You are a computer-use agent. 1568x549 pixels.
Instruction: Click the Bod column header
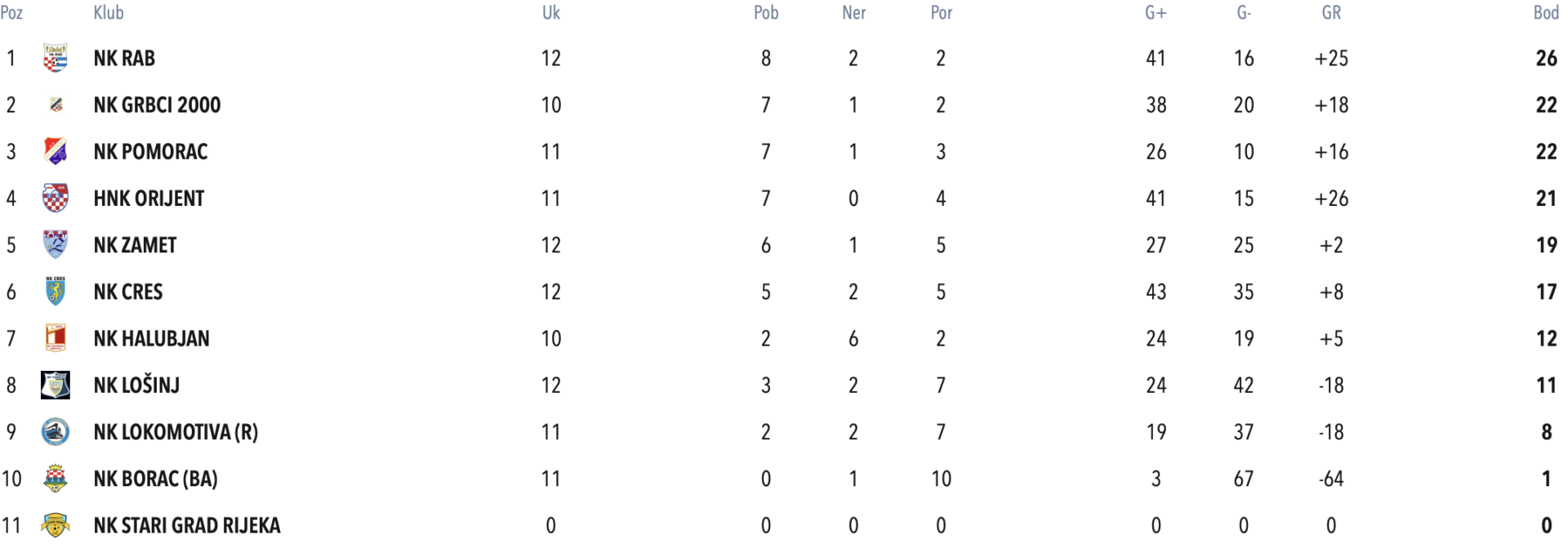[1546, 12]
